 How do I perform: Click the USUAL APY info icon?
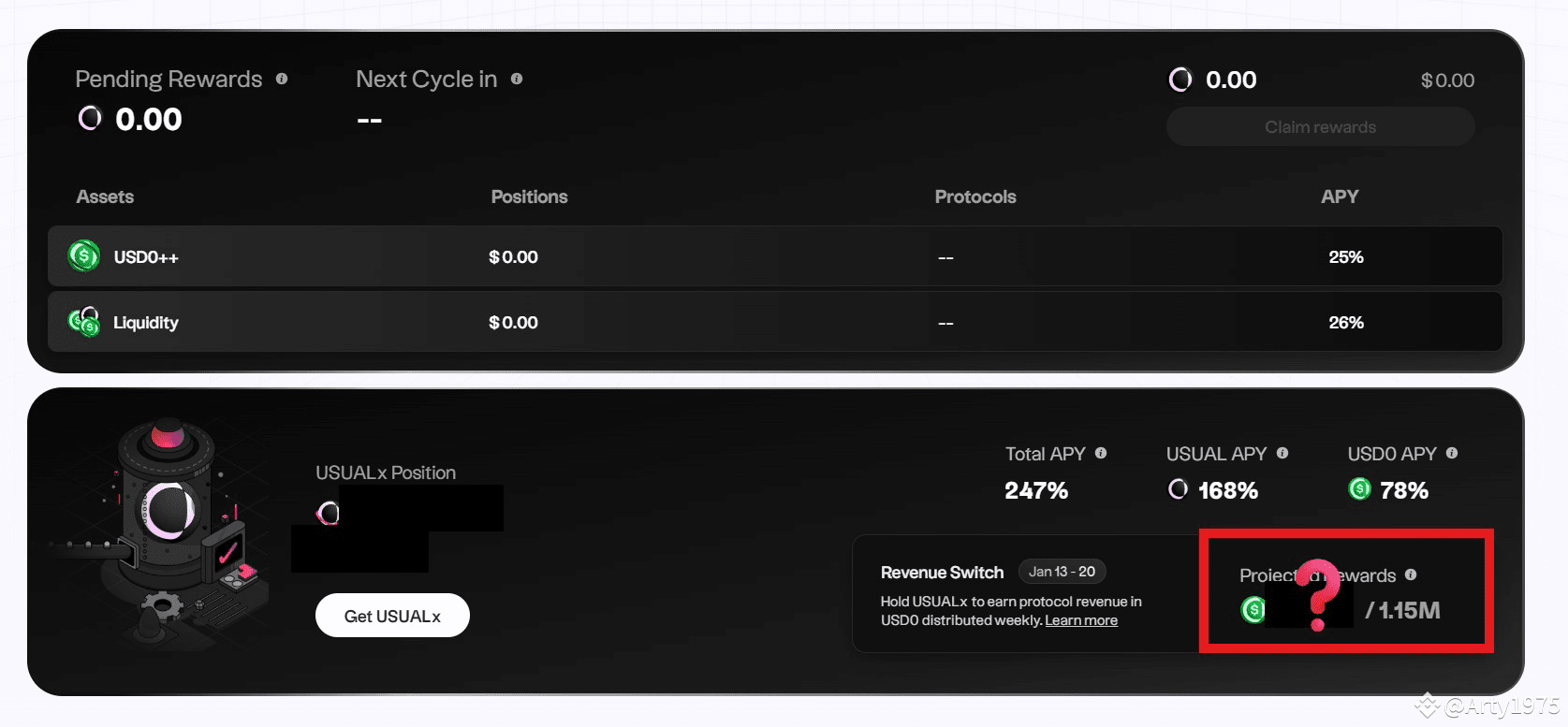point(1282,453)
